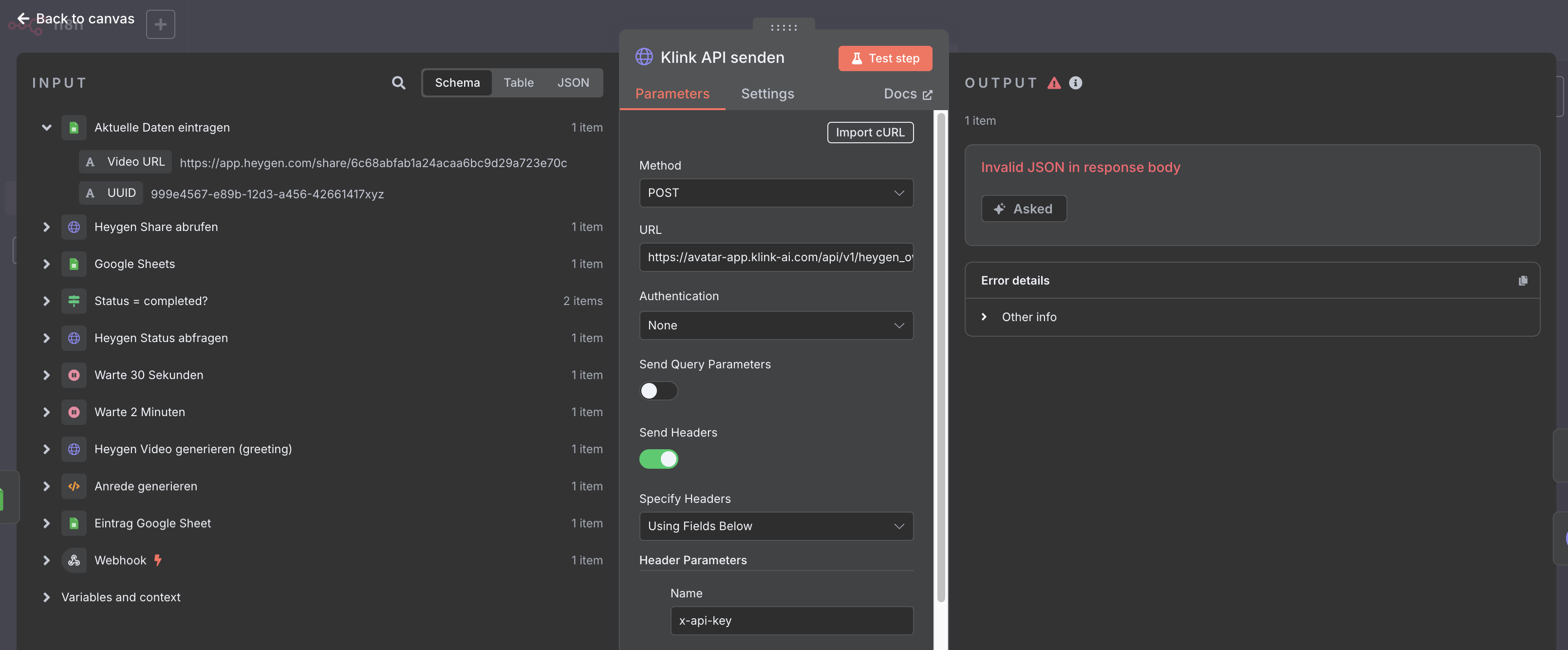The width and height of the screenshot is (1568, 650).
Task: Select the Table view tab
Action: click(x=519, y=82)
